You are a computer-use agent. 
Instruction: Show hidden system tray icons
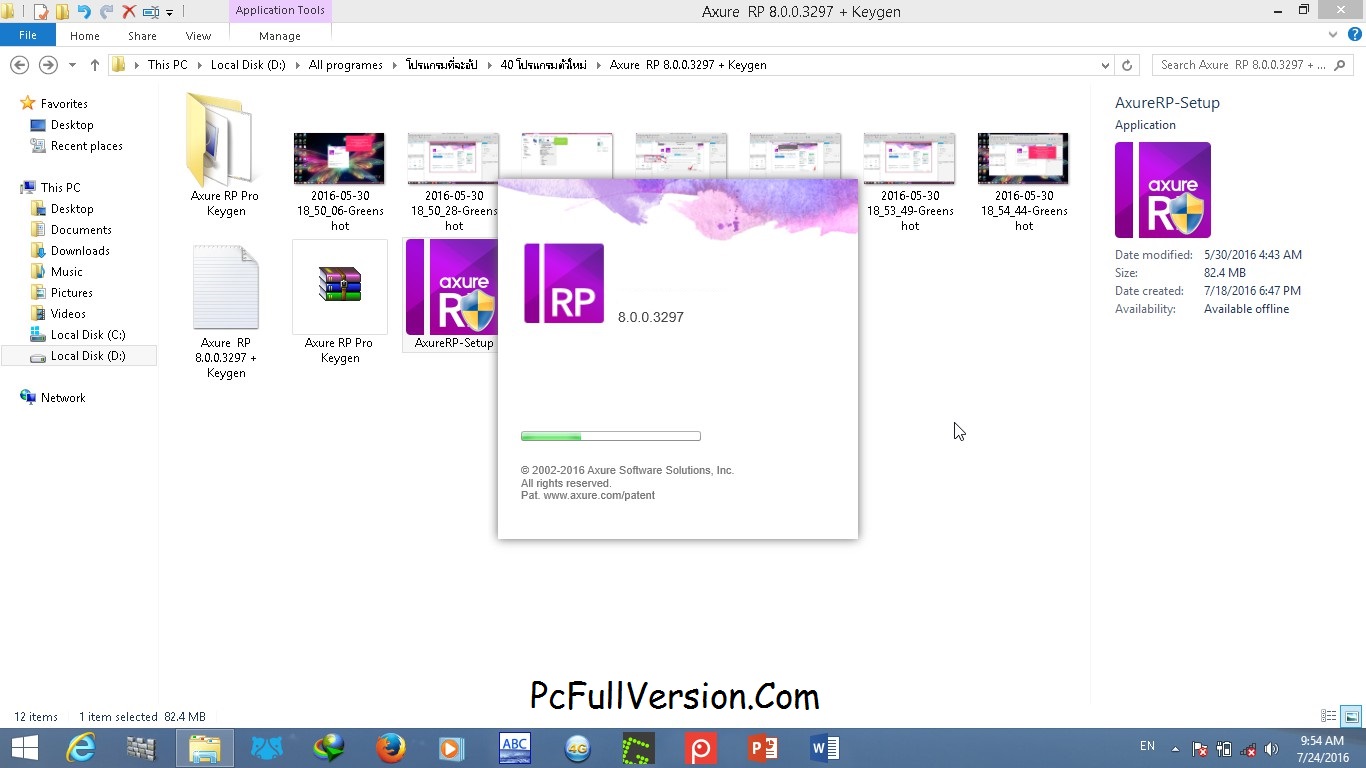(x=1176, y=748)
